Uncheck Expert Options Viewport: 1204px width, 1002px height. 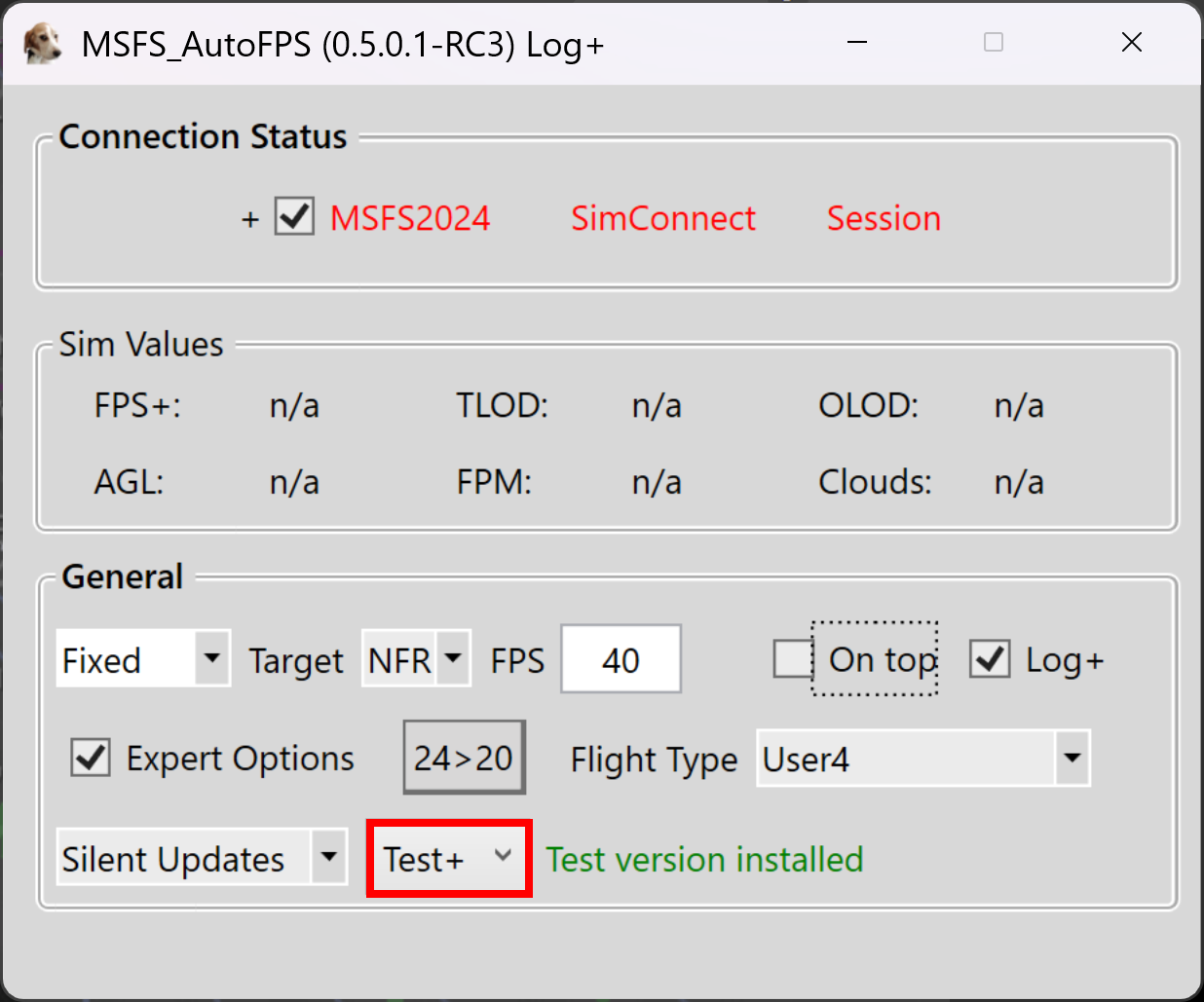(91, 758)
